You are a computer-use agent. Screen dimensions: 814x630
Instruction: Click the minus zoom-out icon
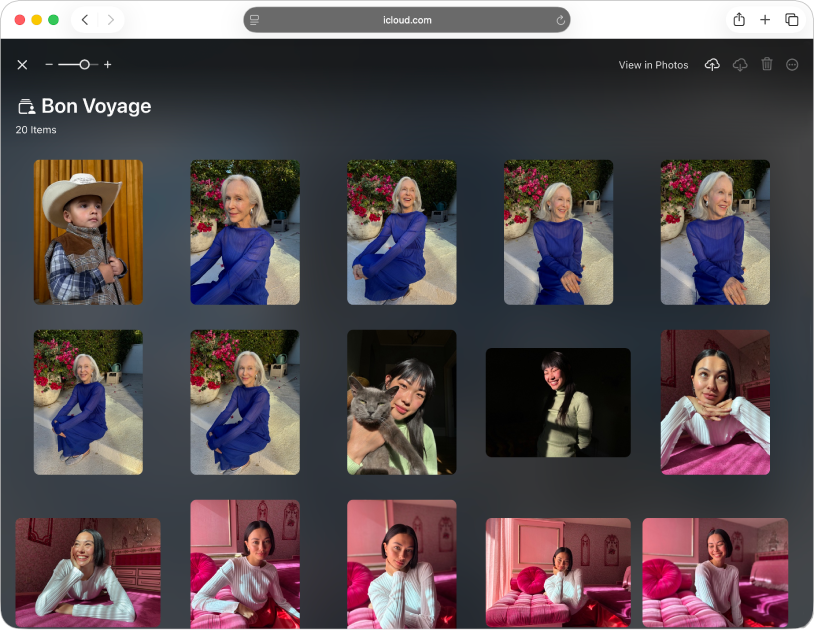pos(49,65)
